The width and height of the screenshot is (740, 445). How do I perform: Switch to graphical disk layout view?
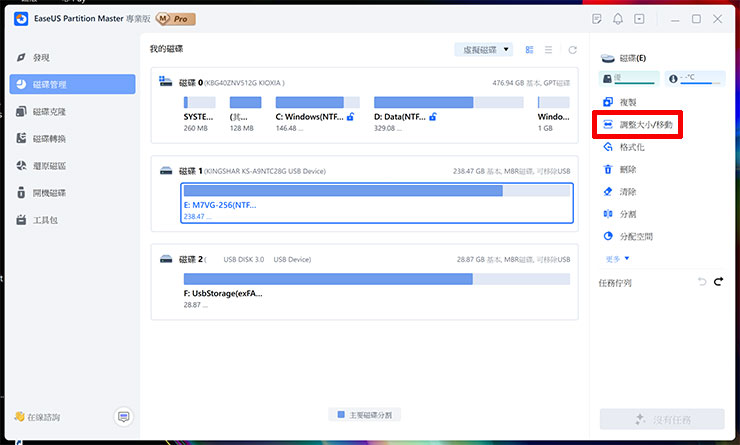click(x=530, y=50)
